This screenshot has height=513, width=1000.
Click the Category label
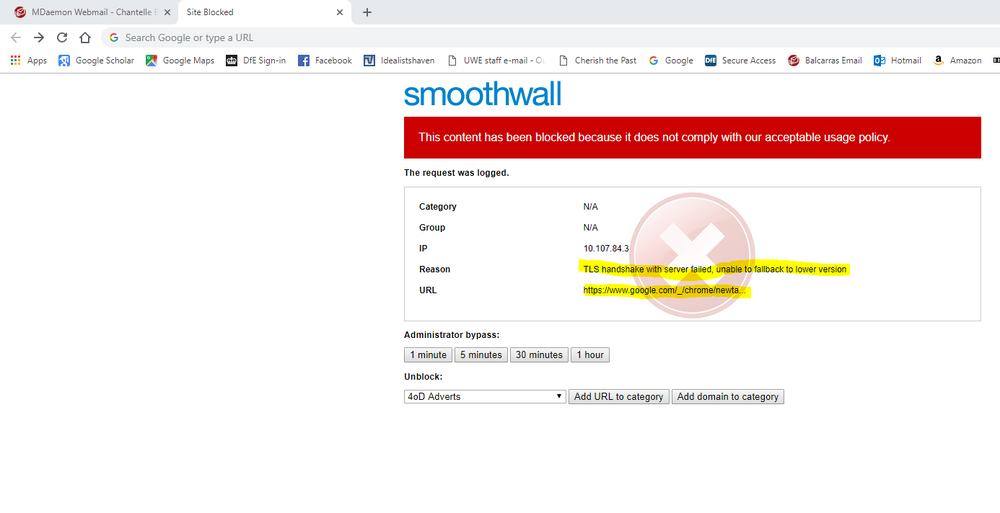pos(438,207)
